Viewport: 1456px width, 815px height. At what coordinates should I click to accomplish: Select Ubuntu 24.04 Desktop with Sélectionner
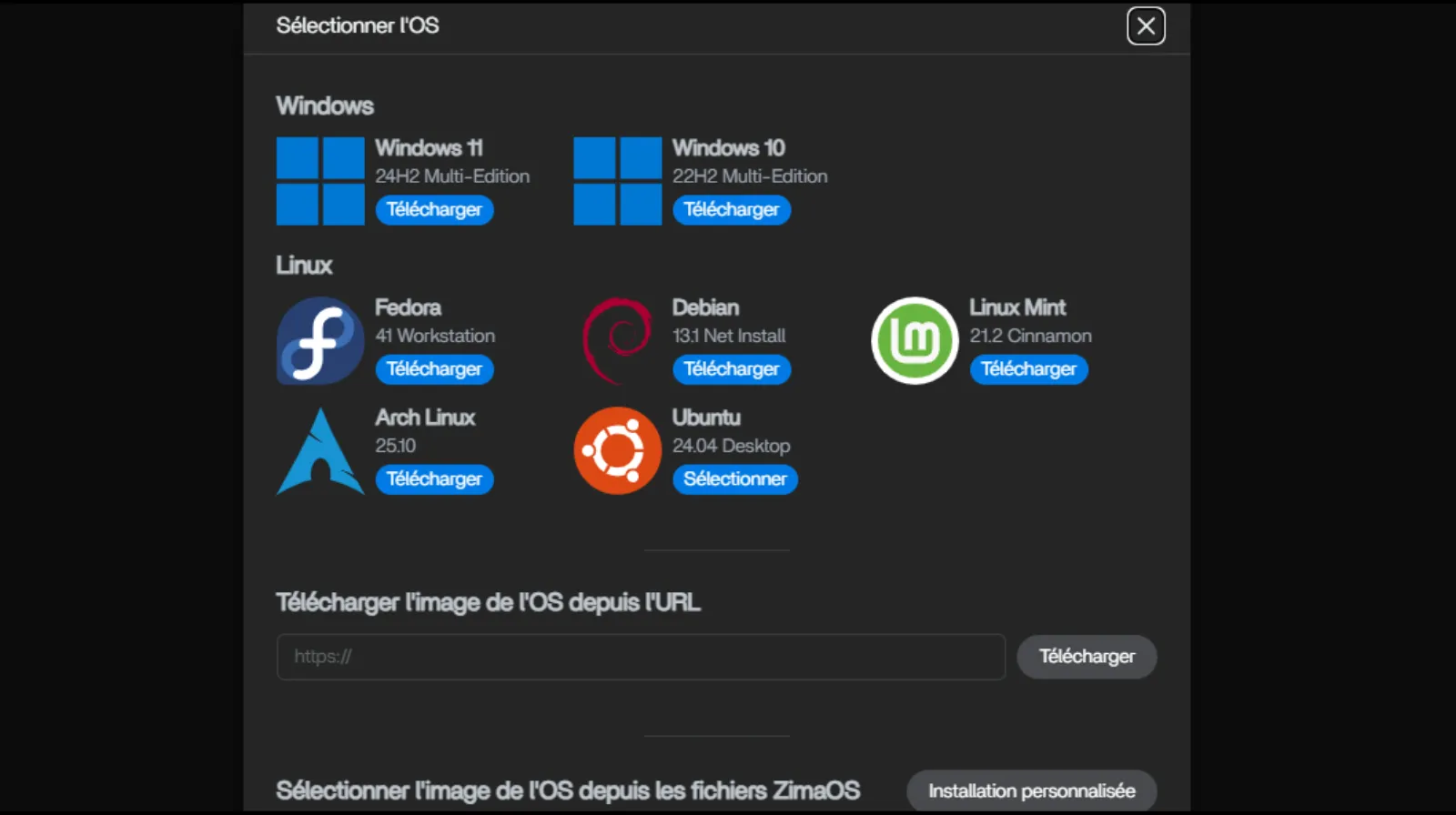tap(734, 479)
